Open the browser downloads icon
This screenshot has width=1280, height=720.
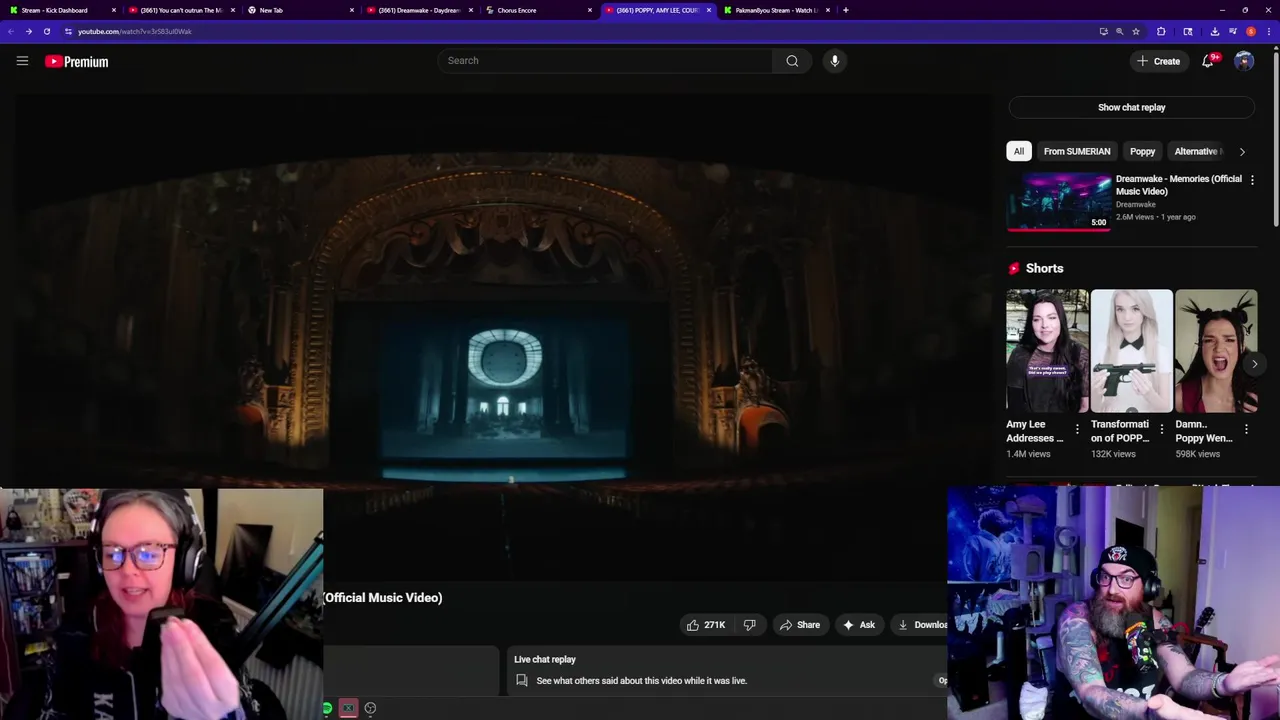[1215, 31]
